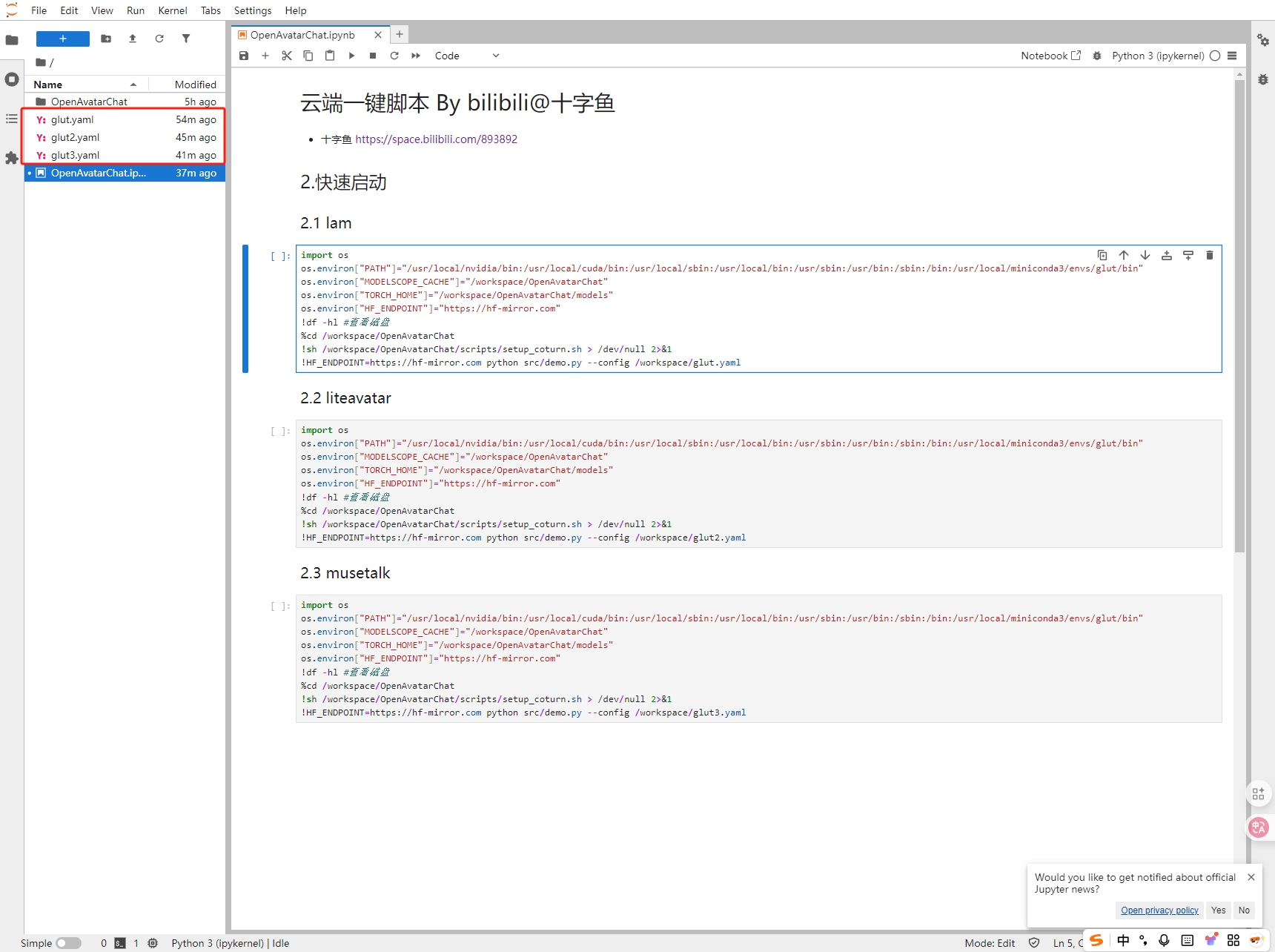Open the View menu
The image size is (1275, 952).
pos(102,10)
